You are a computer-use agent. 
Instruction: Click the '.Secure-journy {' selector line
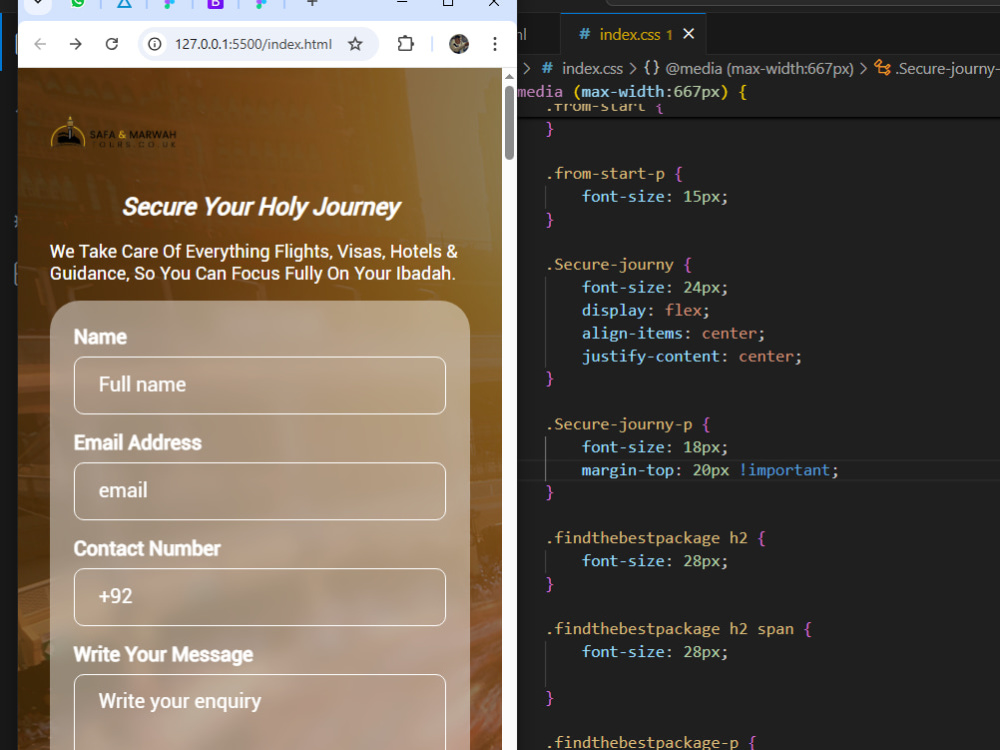coord(619,265)
